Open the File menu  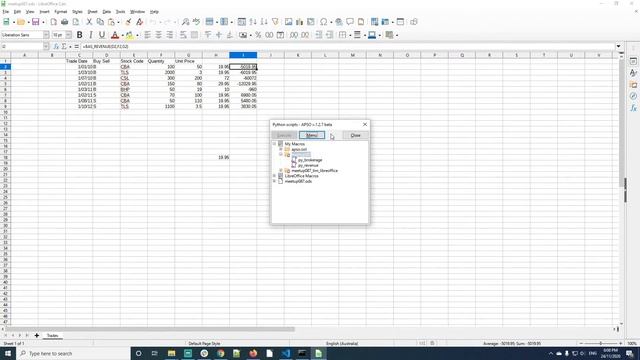(6, 12)
